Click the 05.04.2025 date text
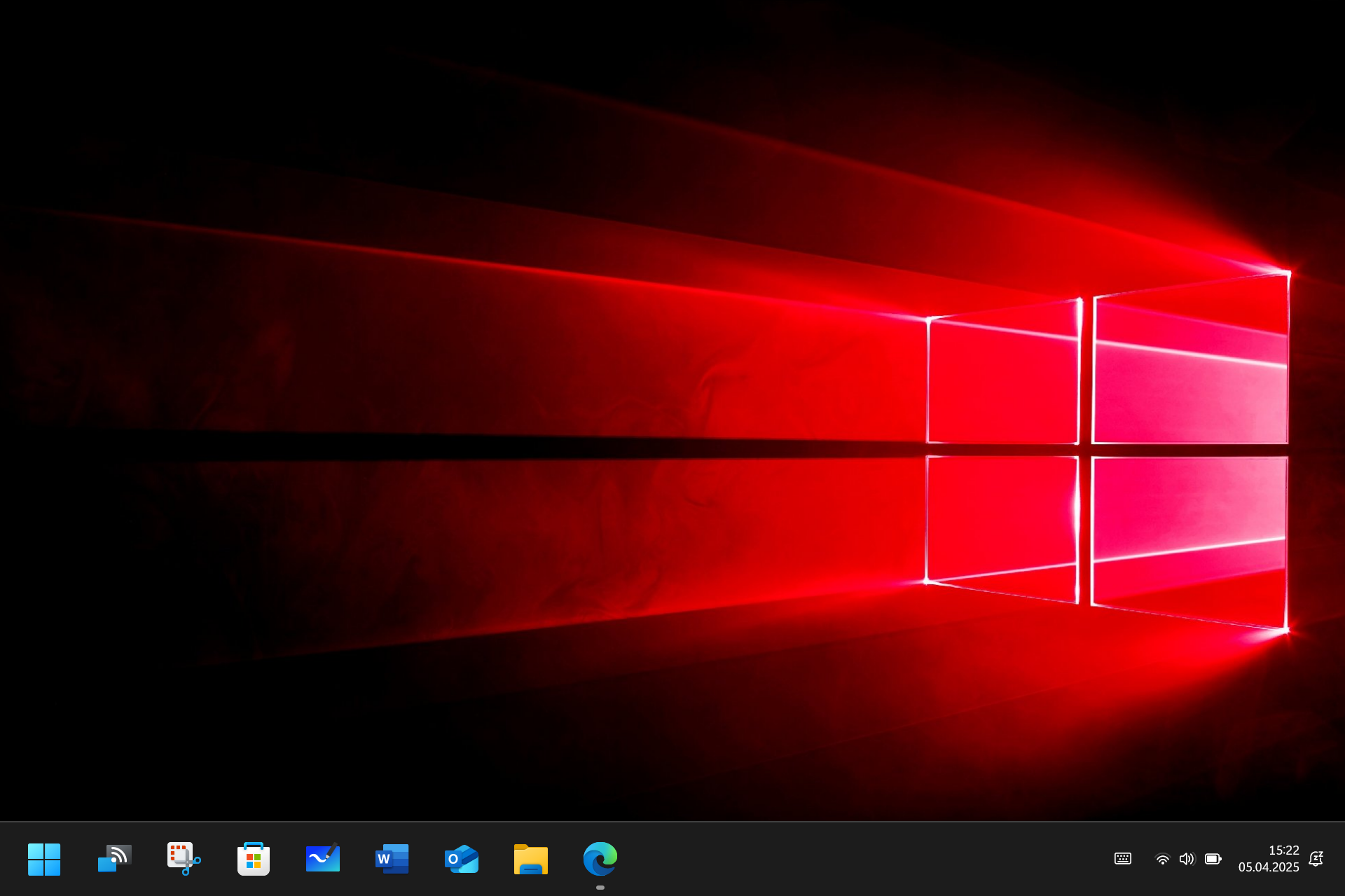Viewport: 1345px width, 896px height. (x=1268, y=867)
